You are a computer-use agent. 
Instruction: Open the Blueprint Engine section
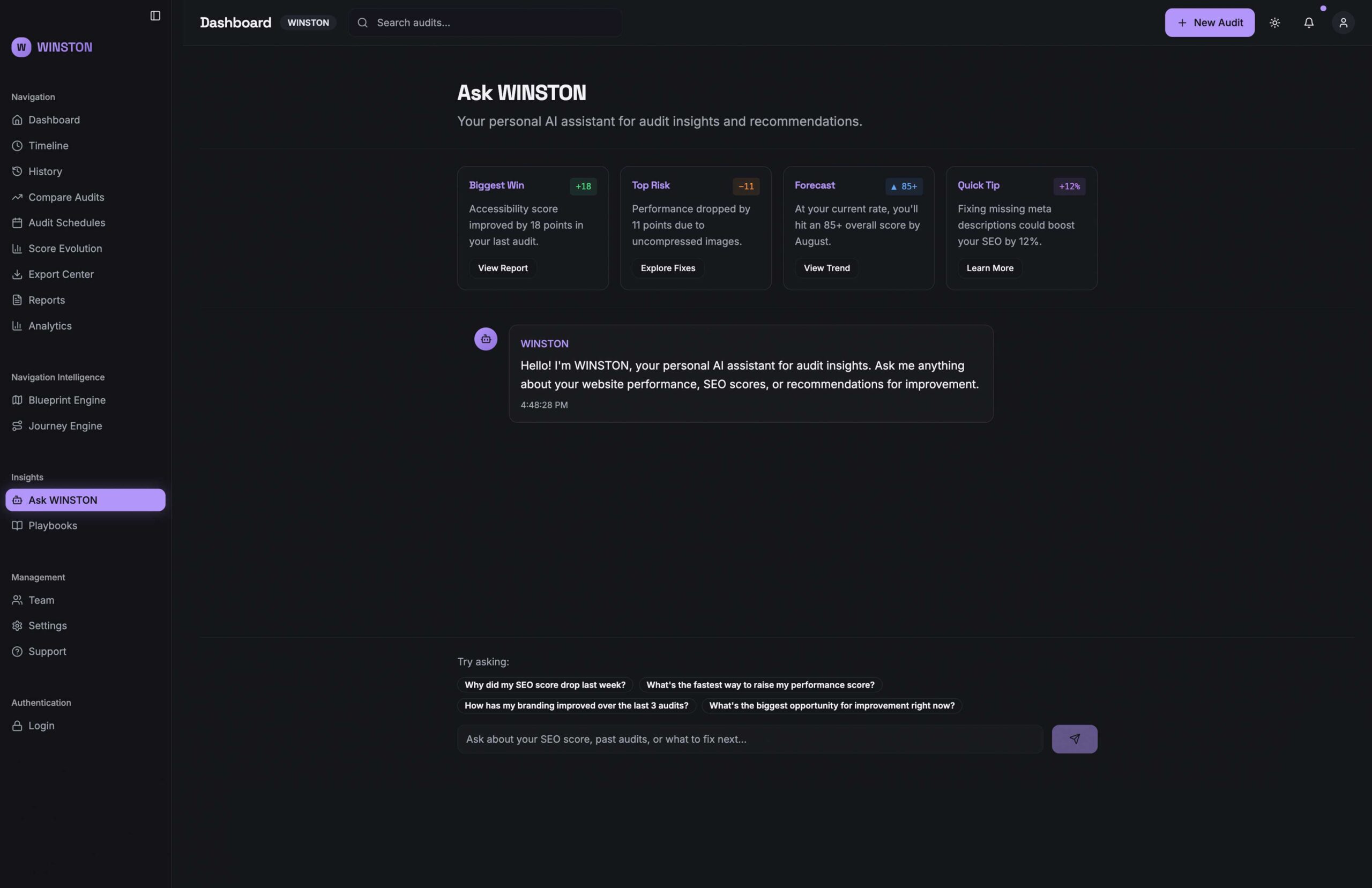click(x=67, y=400)
